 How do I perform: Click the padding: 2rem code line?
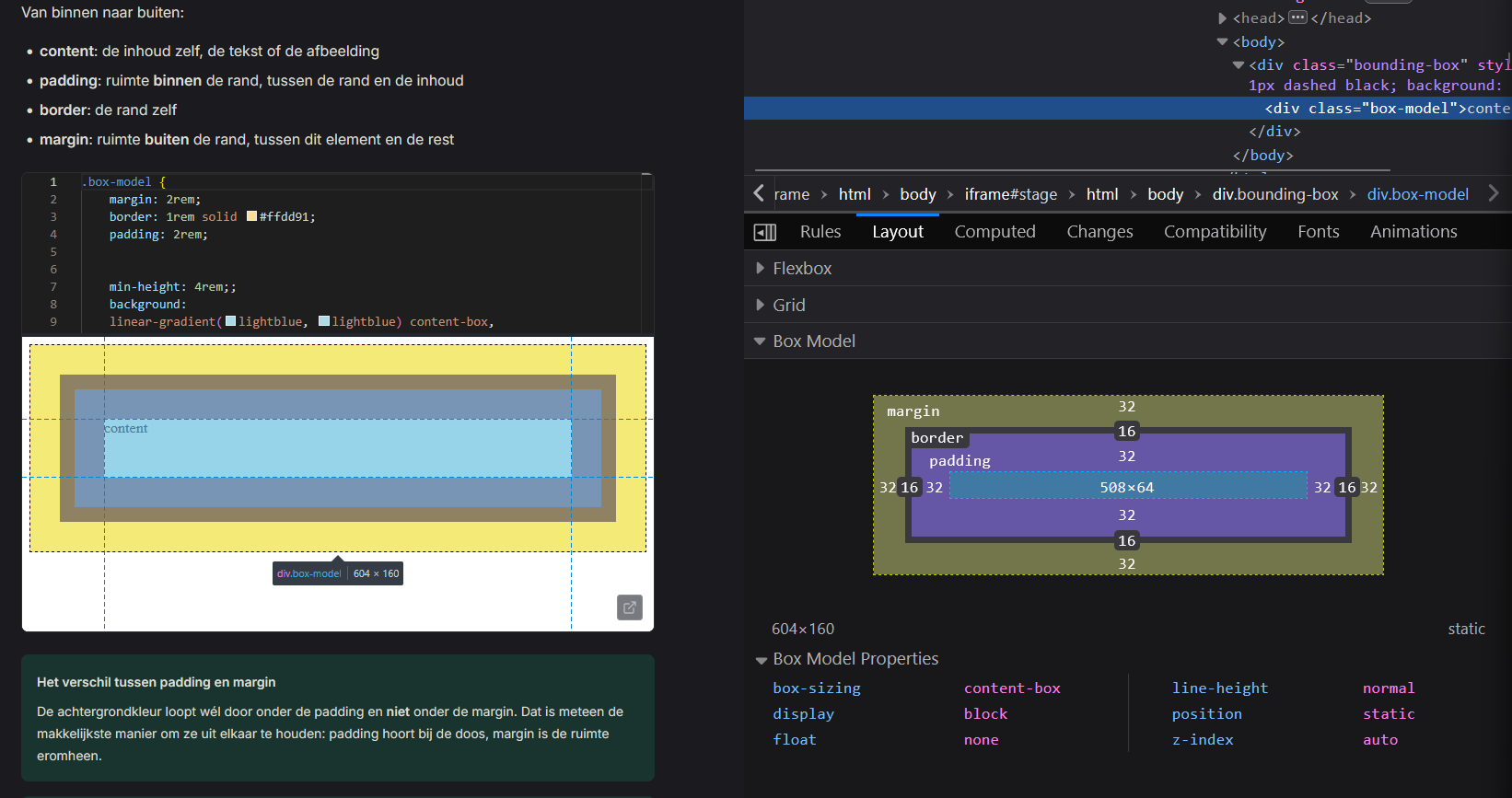158,234
